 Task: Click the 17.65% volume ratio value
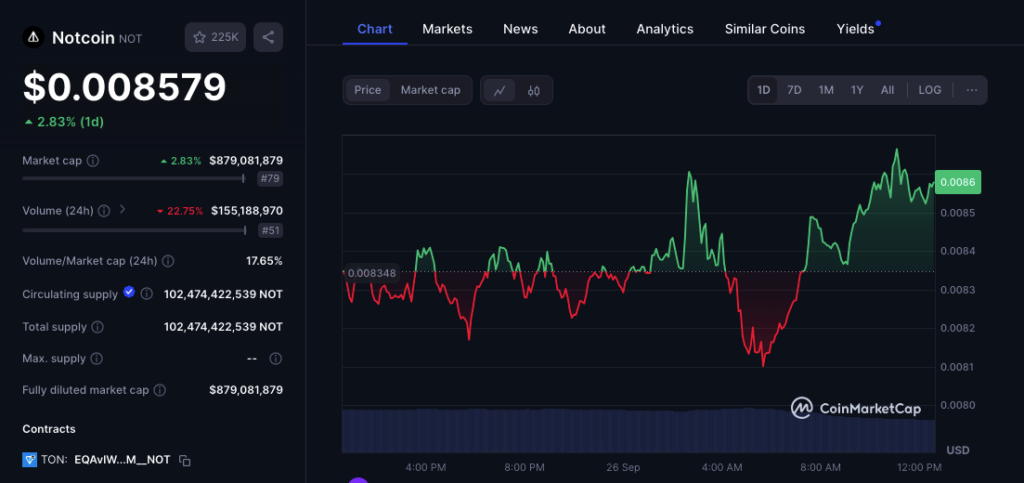pos(264,261)
